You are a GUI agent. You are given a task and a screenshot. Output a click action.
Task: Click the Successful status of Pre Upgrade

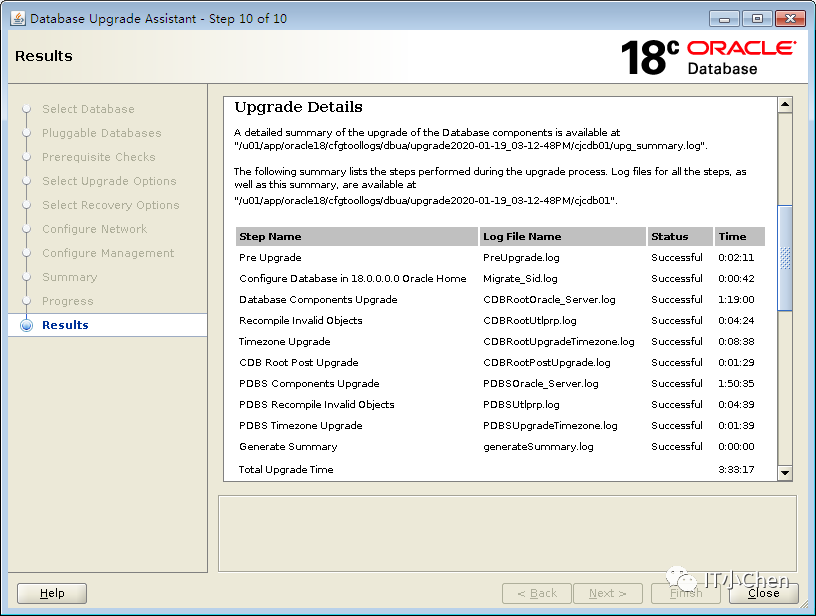tap(677, 258)
